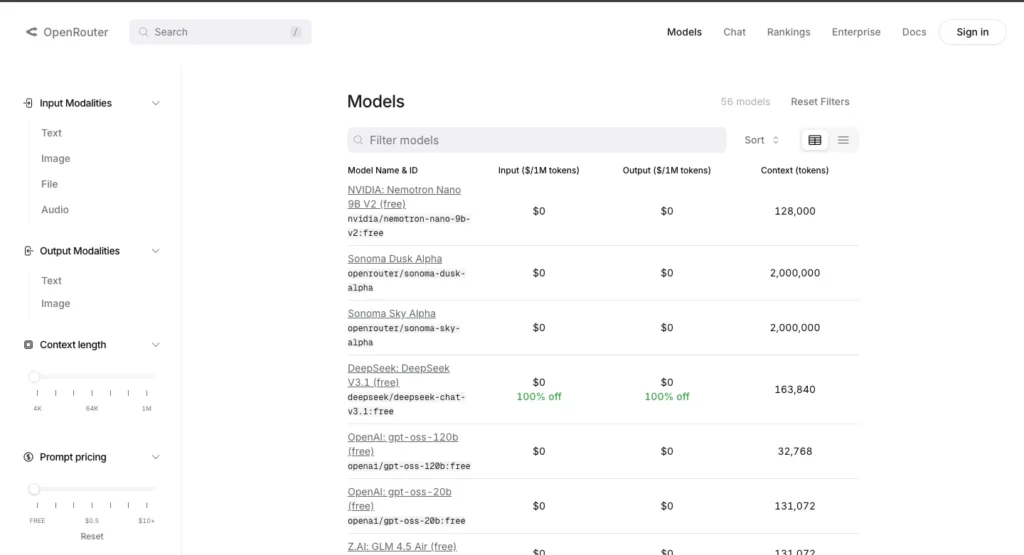Click the 56 models count text
This screenshot has height=555, width=1024.
click(x=745, y=102)
